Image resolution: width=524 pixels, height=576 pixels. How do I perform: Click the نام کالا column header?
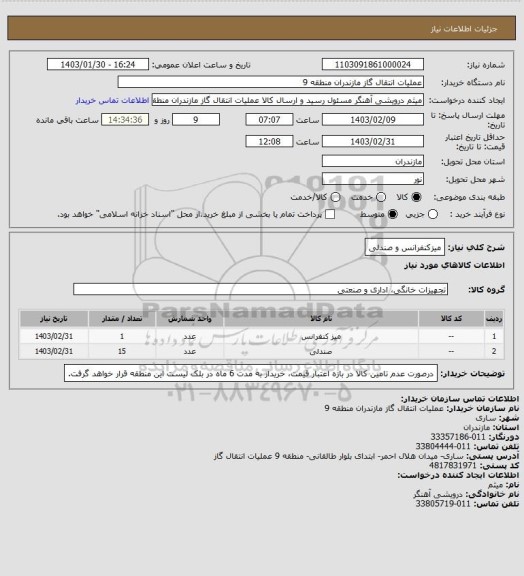(x=320, y=318)
